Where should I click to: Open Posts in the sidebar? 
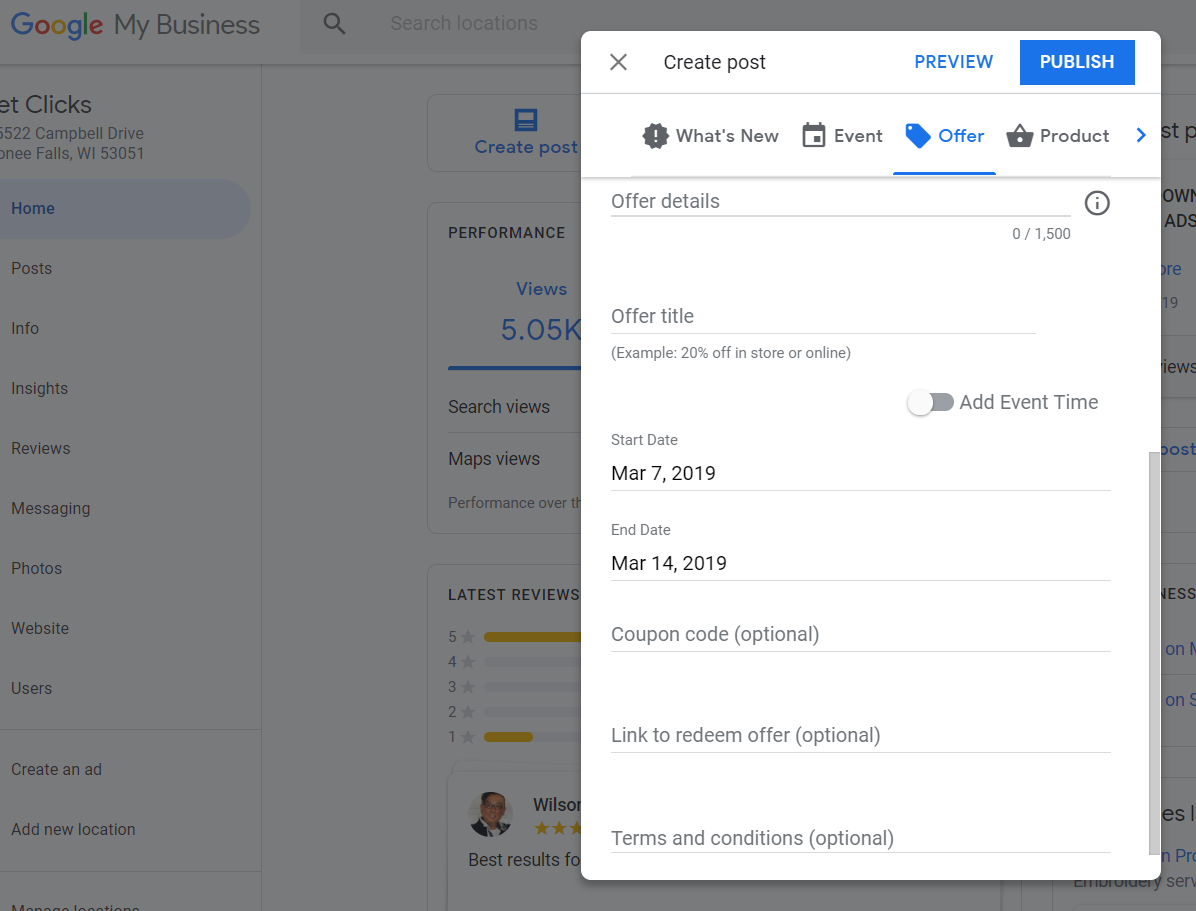click(x=31, y=269)
